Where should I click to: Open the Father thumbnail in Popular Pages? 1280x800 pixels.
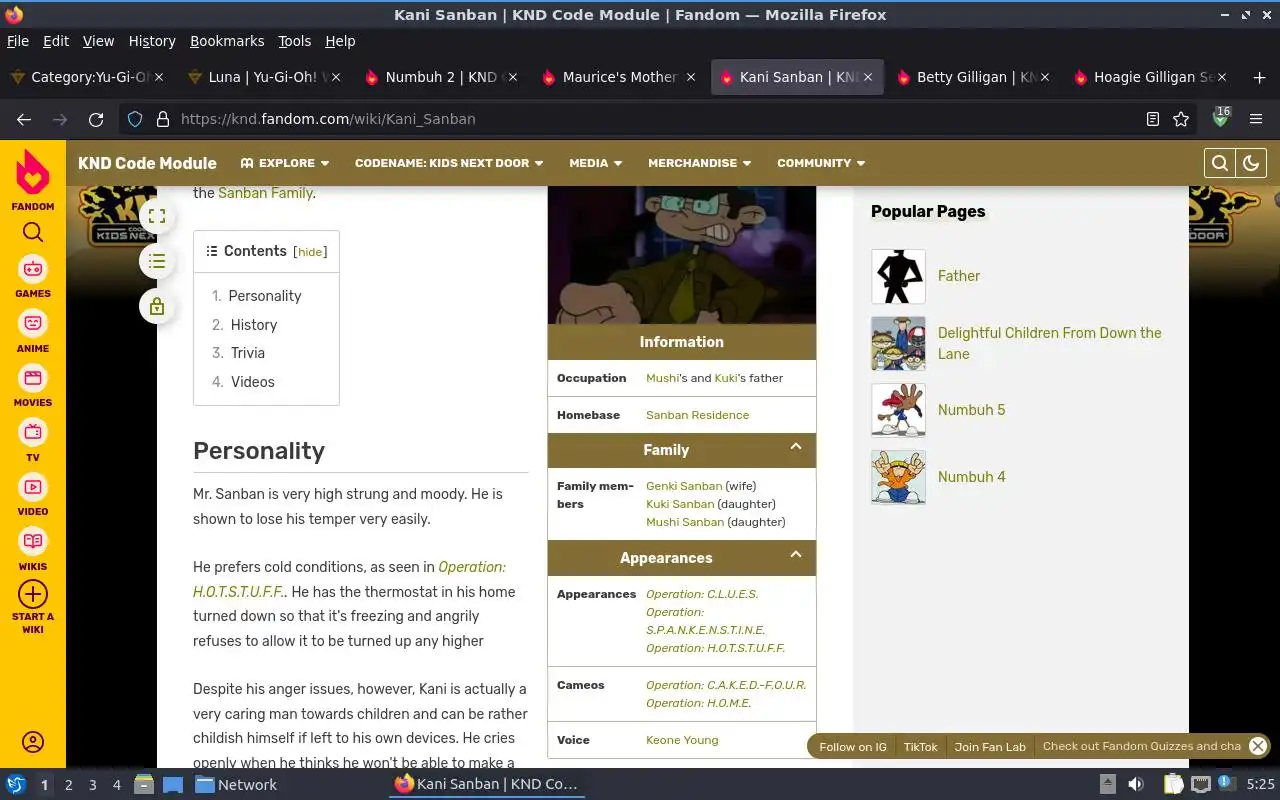click(898, 277)
